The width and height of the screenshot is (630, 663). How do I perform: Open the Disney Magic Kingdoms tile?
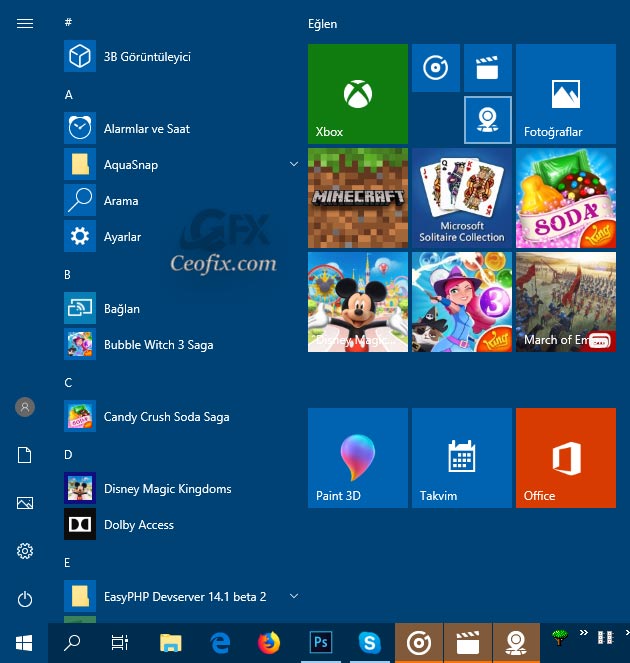358,302
